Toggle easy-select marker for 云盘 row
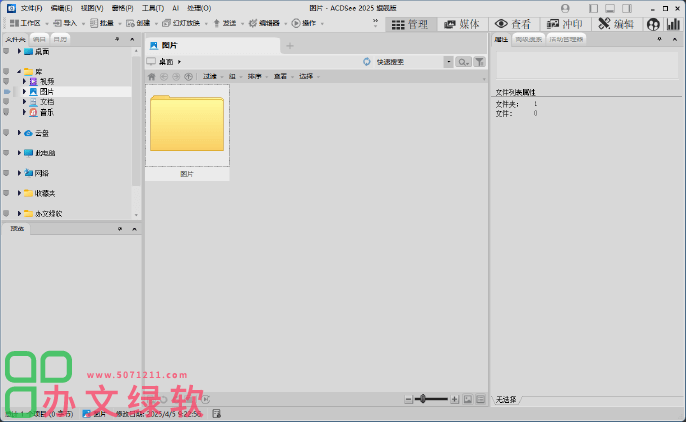The width and height of the screenshot is (686, 422). (x=6, y=133)
